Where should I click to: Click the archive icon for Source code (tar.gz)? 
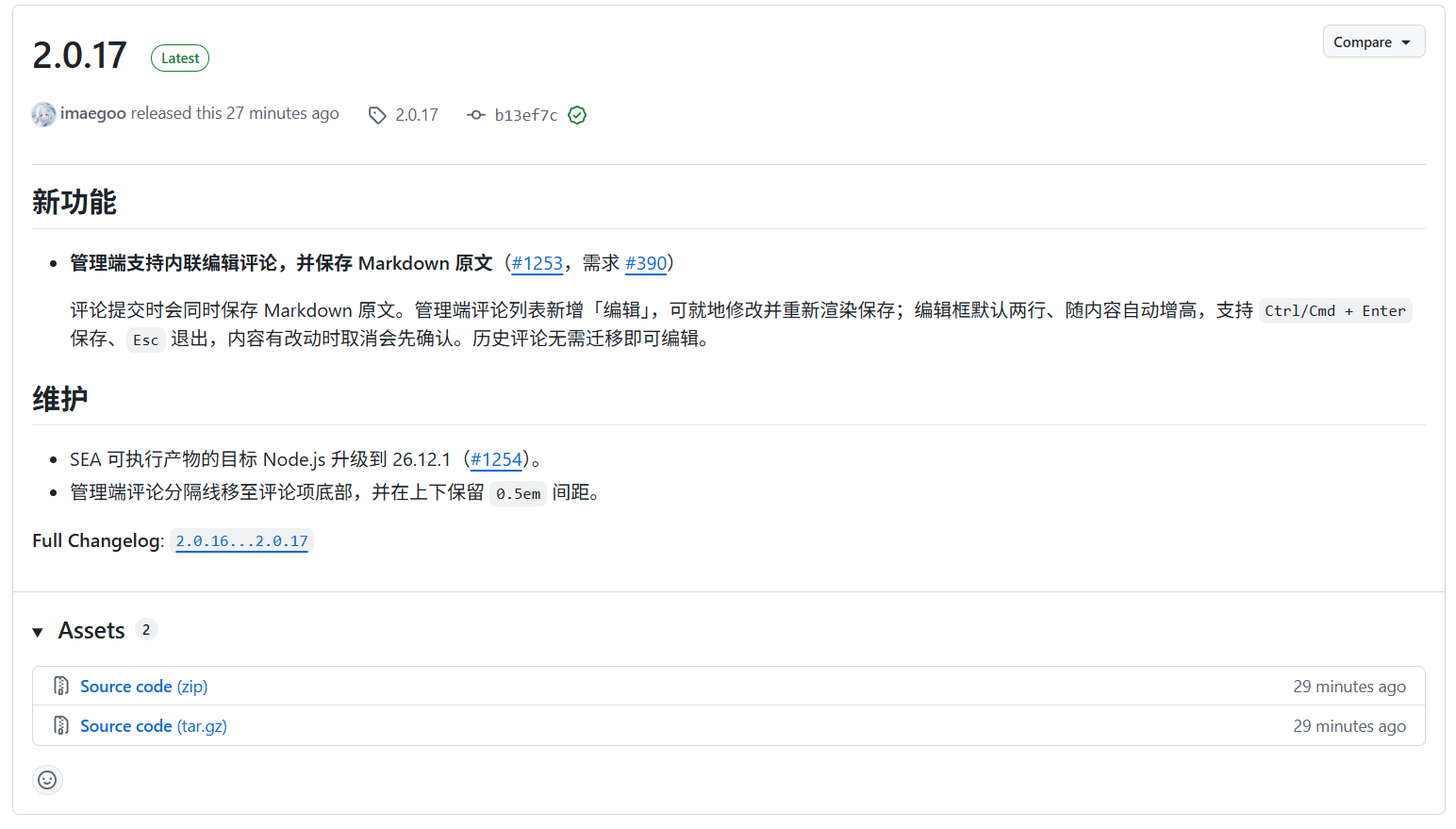[61, 725]
